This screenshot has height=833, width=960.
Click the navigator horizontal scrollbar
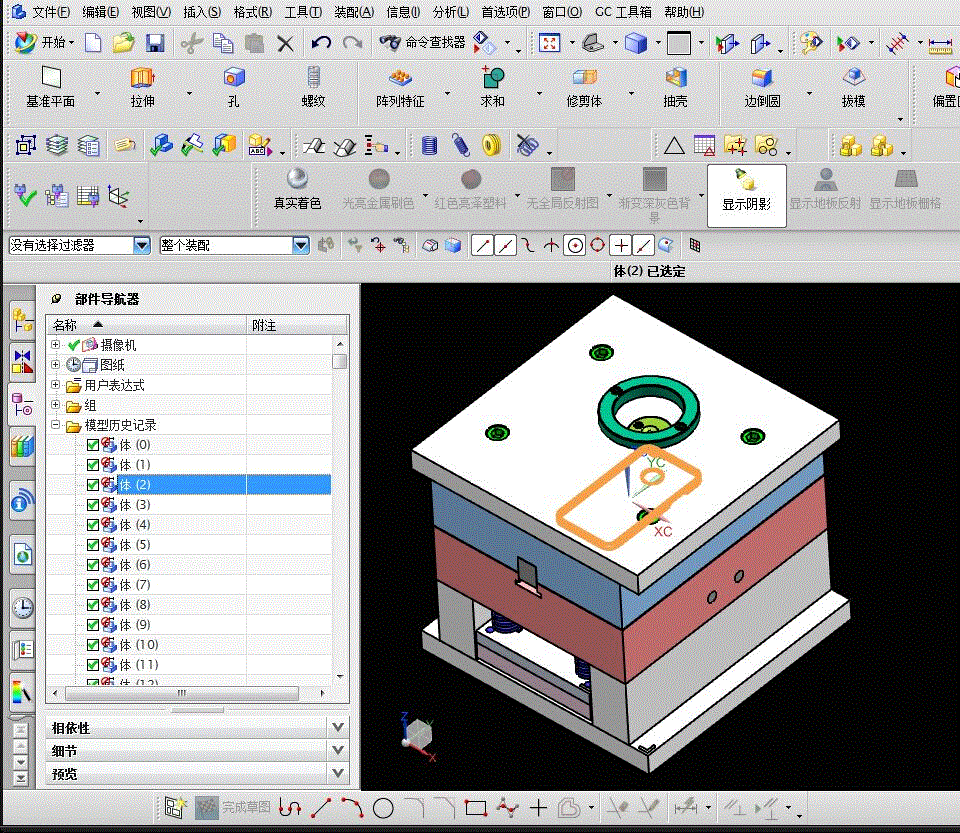click(x=182, y=693)
